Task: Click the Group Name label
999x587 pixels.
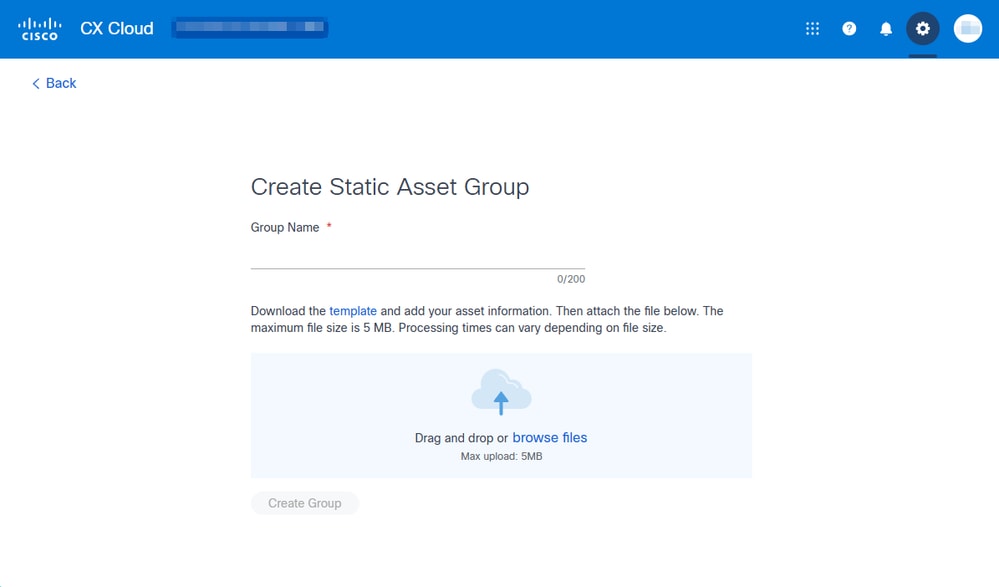Action: tap(285, 228)
